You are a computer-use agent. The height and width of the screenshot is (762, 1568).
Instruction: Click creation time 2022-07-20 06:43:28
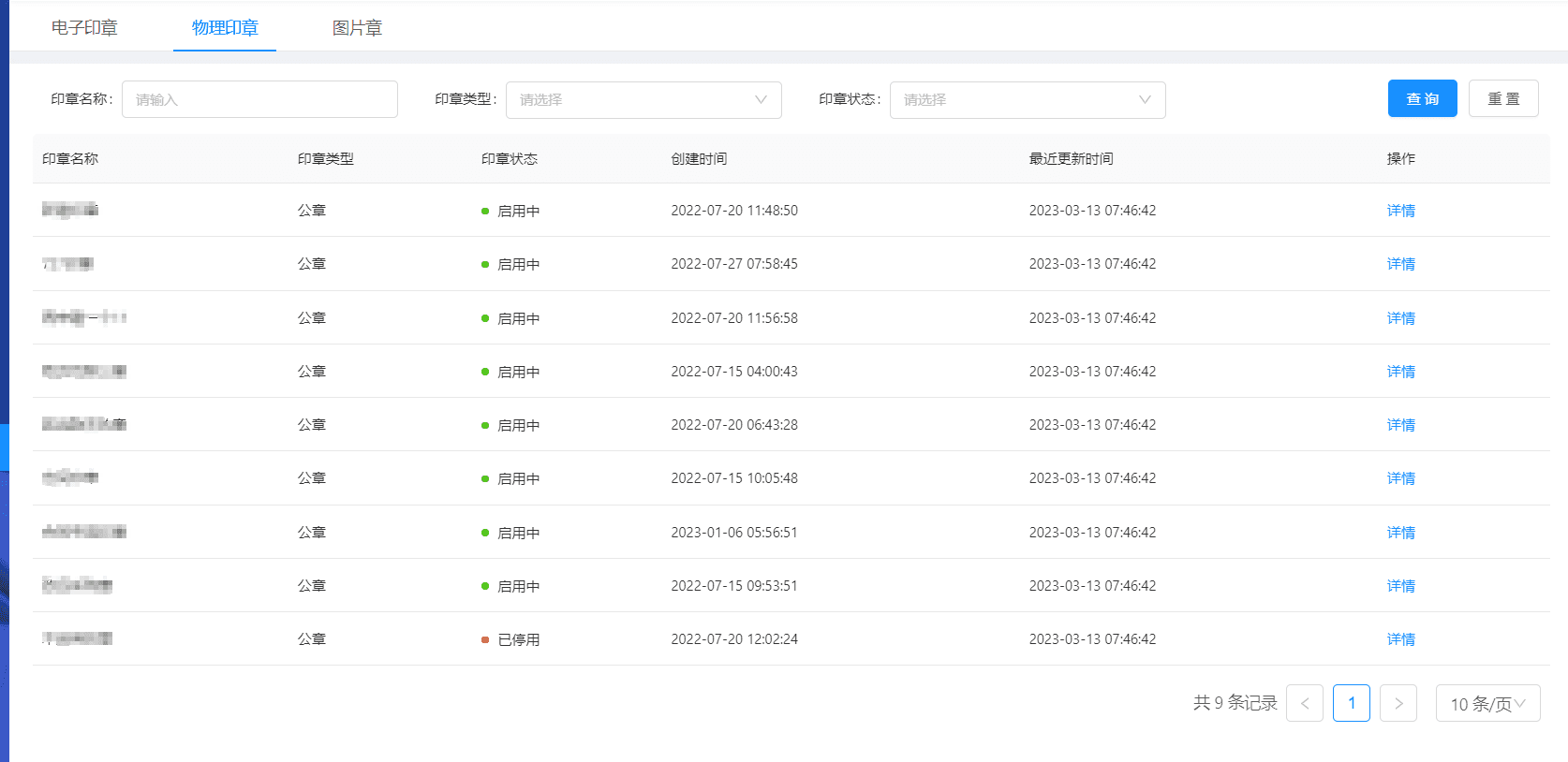pyautogui.click(x=734, y=425)
